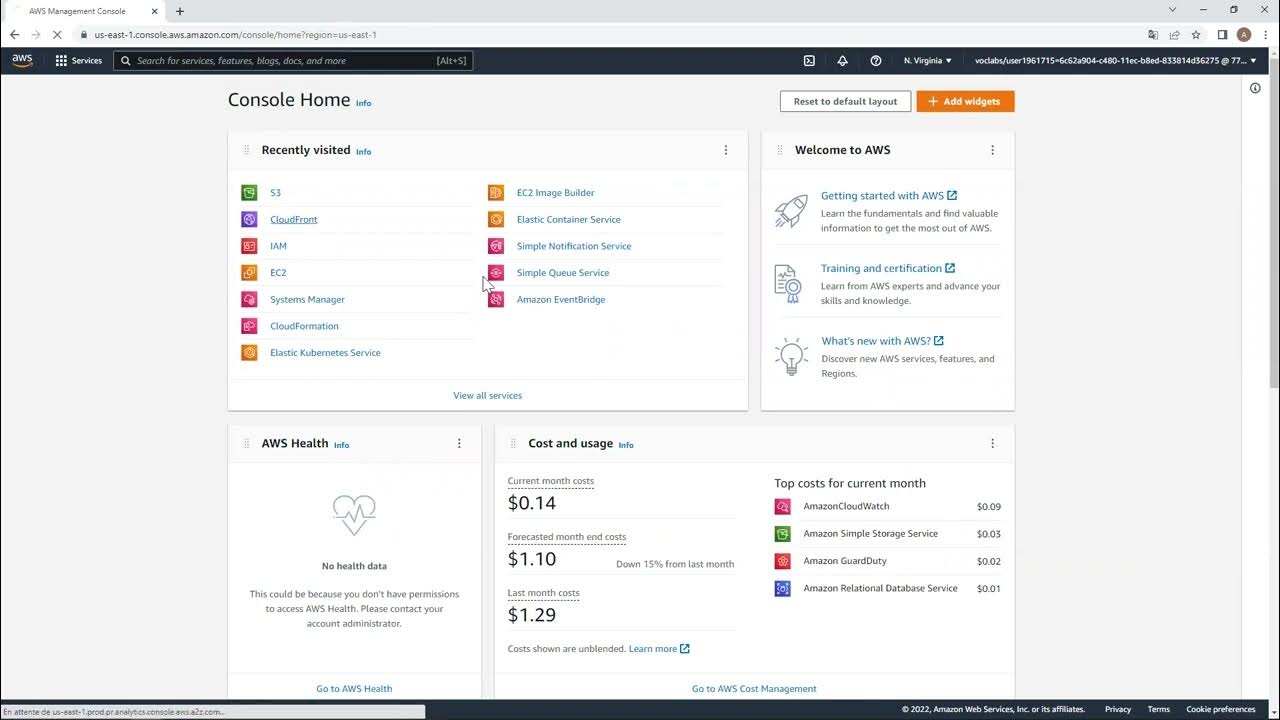Click View all services link
This screenshot has height=720, width=1280.
click(x=487, y=395)
